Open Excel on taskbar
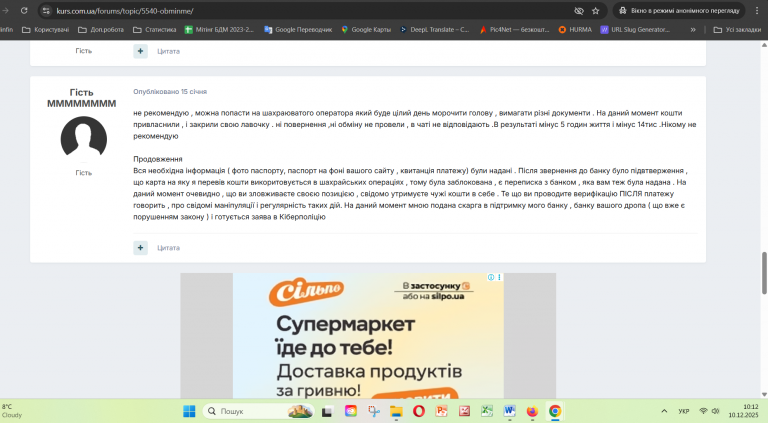 pyautogui.click(x=486, y=411)
